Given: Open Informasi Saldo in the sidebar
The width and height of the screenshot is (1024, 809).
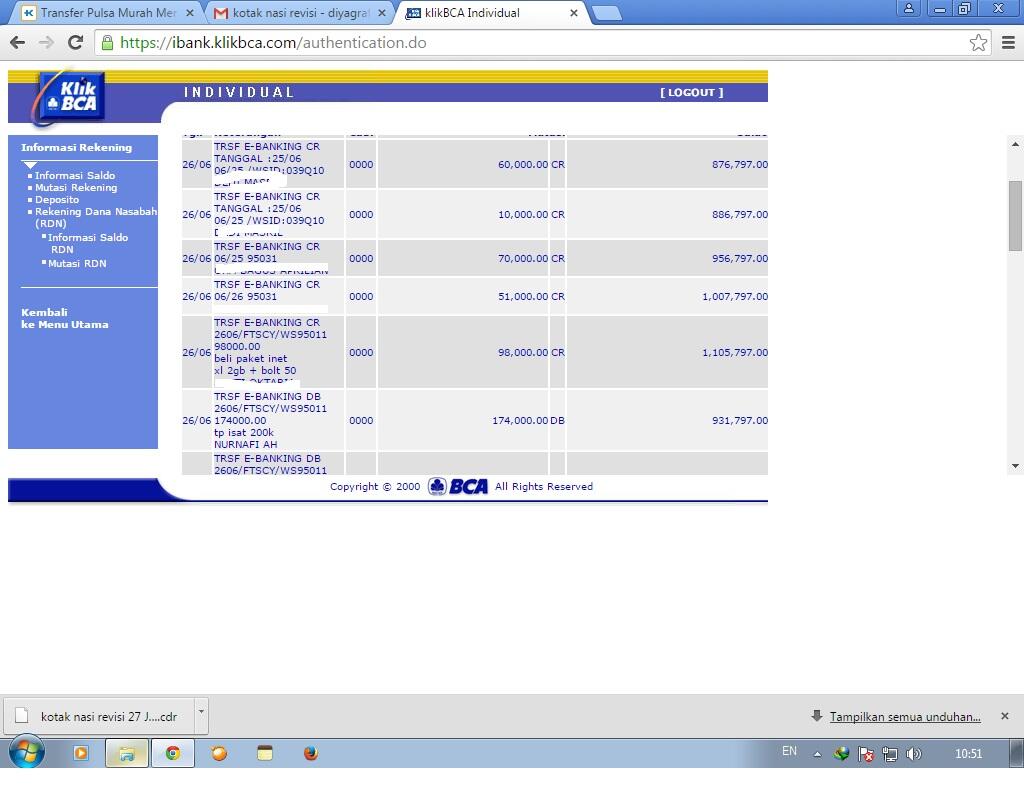Looking at the screenshot, I should [74, 175].
